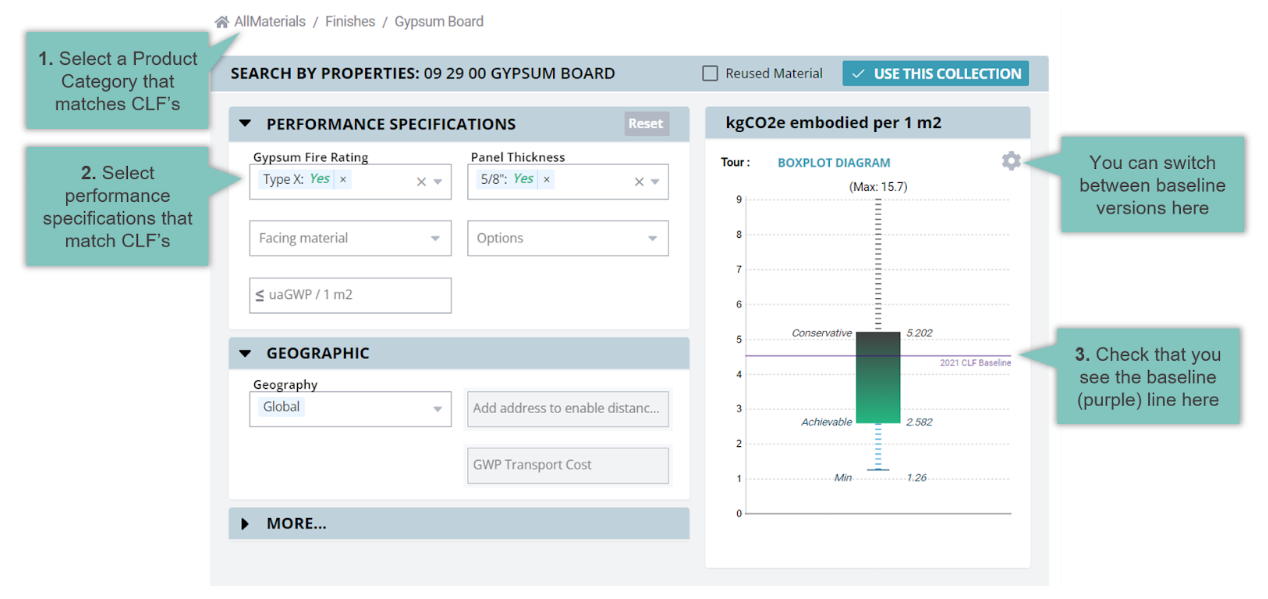Click the uaGWP per 1 m2 field
This screenshot has width=1268, height=599.
[x=350, y=296]
